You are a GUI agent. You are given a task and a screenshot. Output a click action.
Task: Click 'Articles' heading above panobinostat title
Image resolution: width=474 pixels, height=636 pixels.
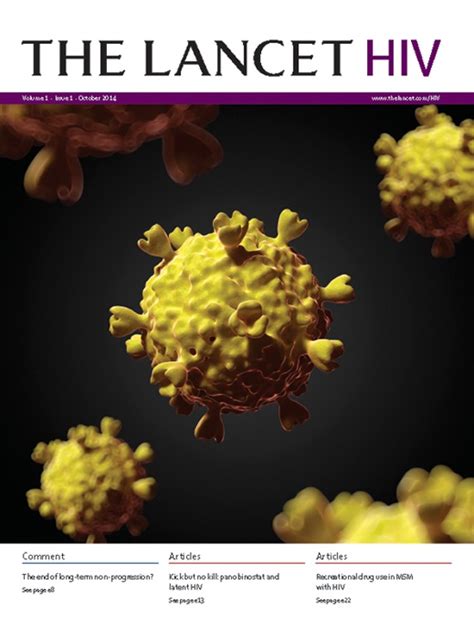(x=184, y=556)
